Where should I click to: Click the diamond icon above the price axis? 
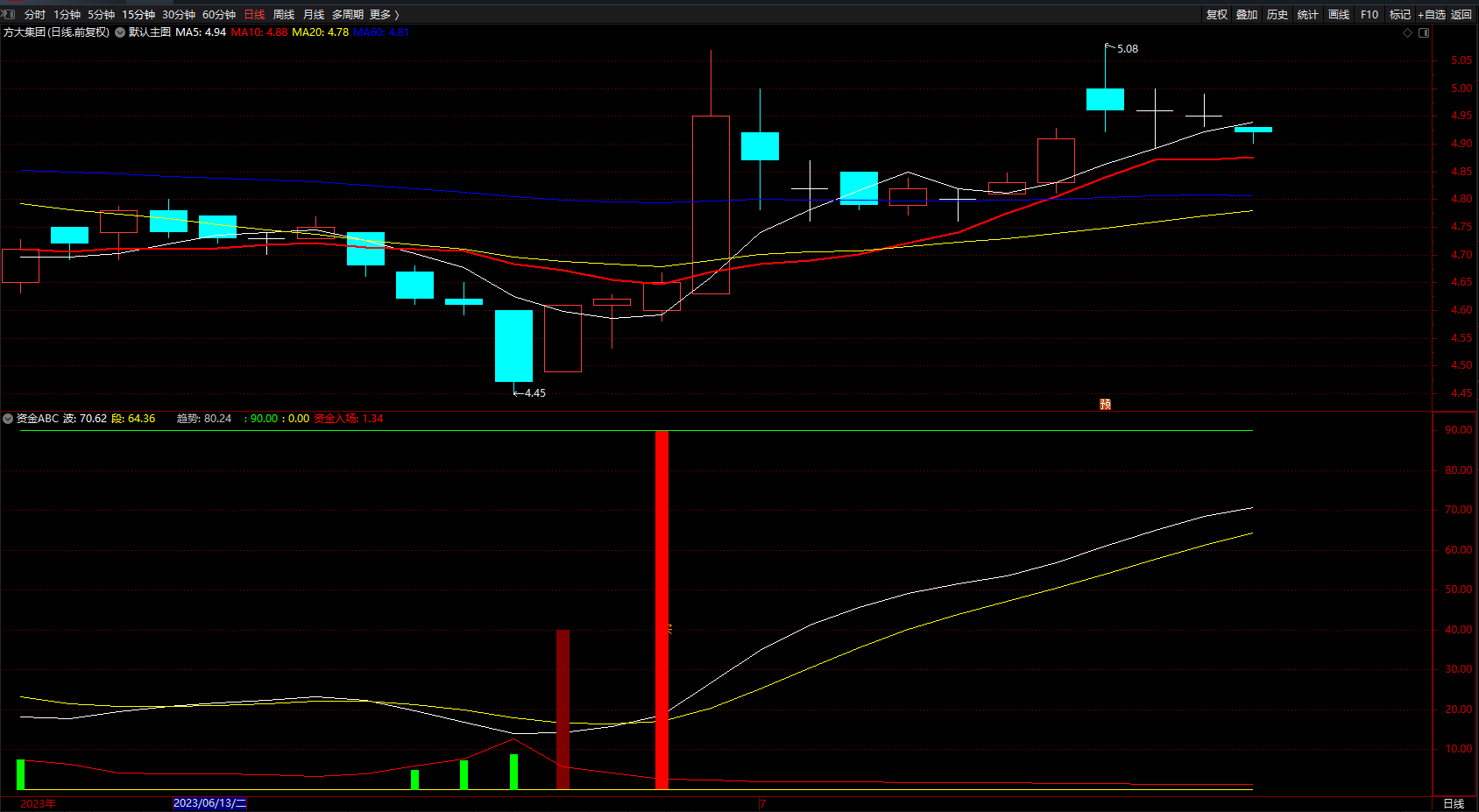1408,32
